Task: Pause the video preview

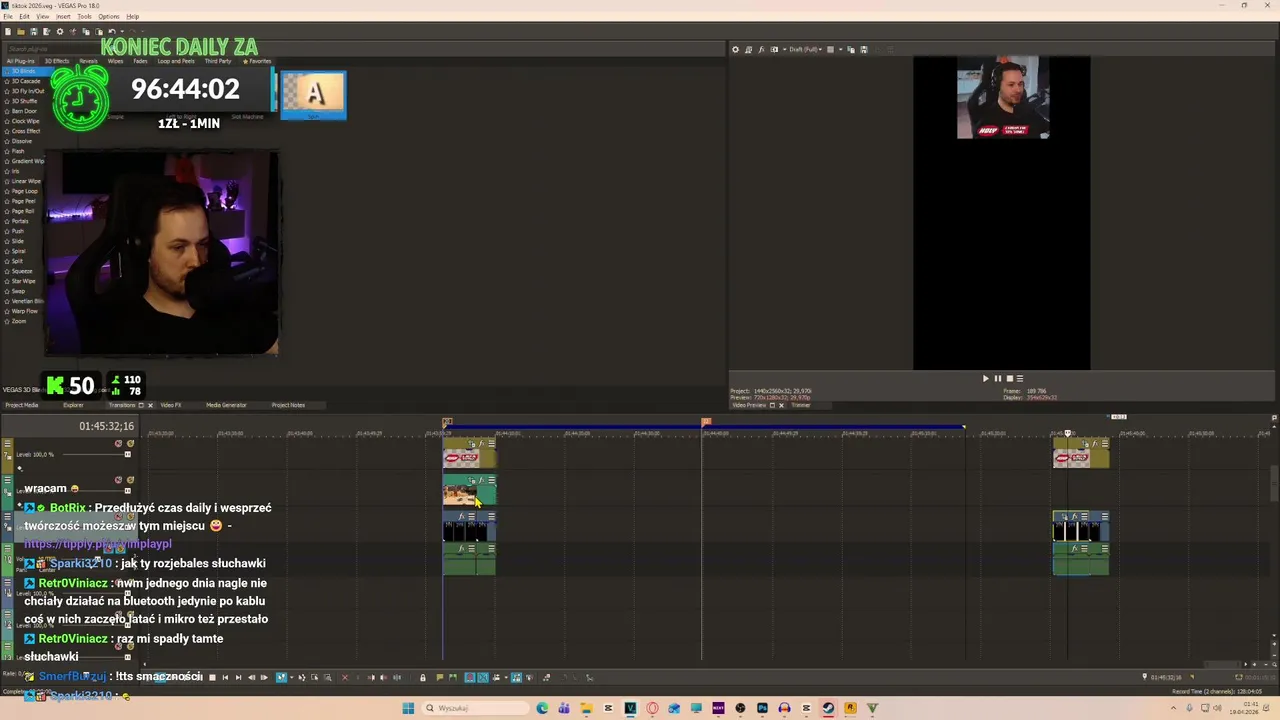Action: click(x=997, y=379)
